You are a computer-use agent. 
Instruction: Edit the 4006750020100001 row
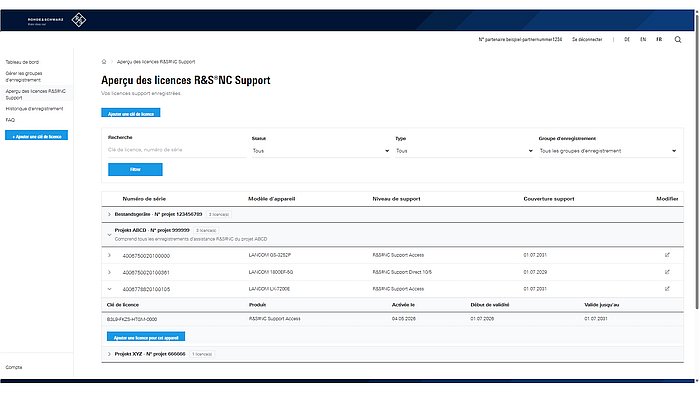667,272
